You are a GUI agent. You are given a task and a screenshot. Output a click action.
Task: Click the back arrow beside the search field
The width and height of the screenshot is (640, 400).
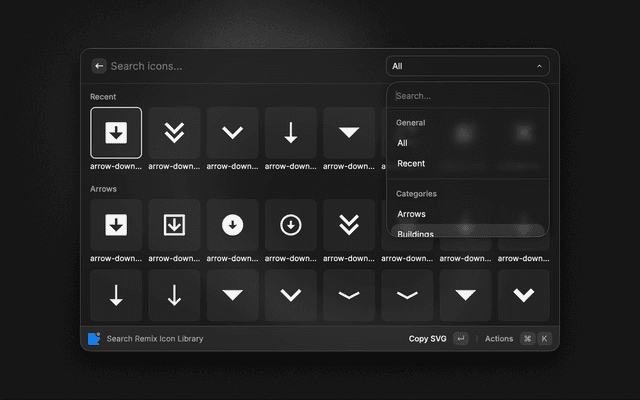click(x=99, y=66)
